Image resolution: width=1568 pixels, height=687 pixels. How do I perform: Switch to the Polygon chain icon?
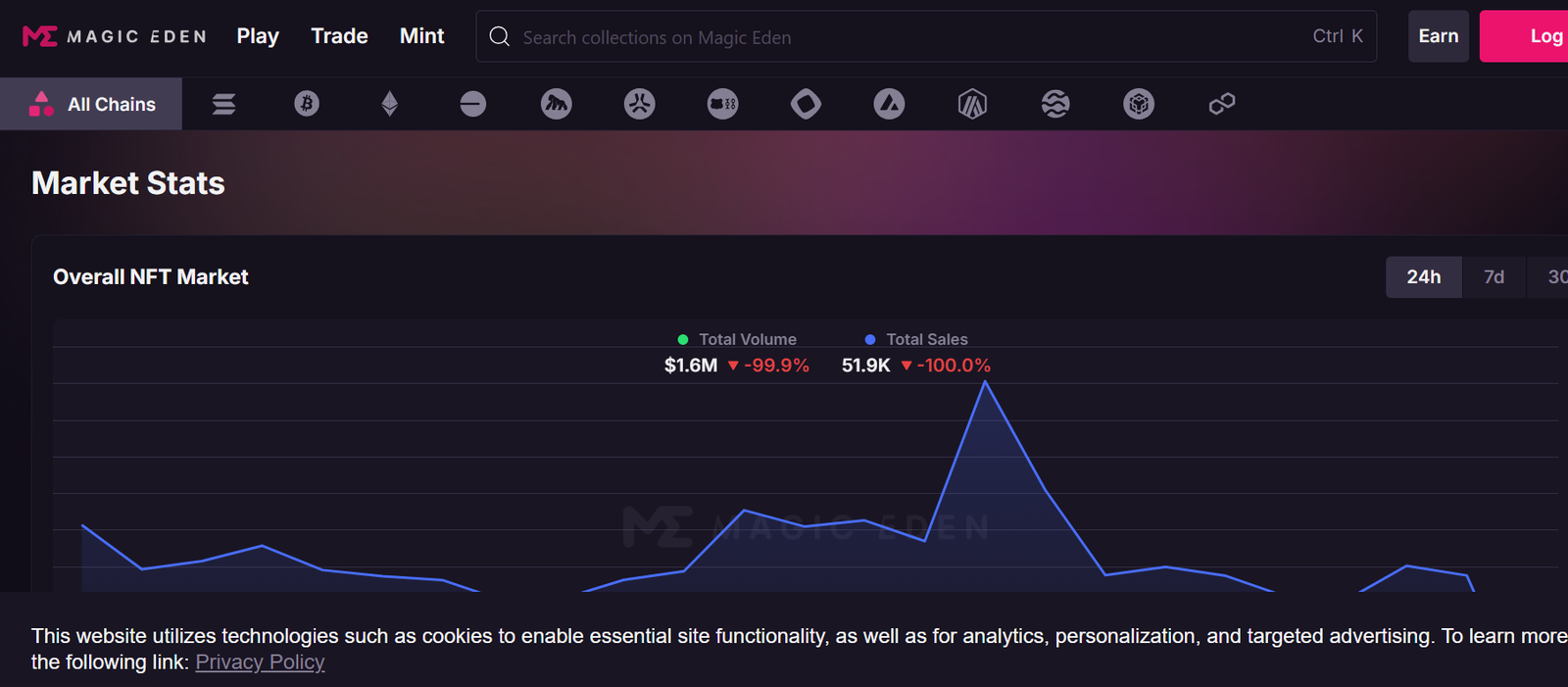tap(1222, 104)
